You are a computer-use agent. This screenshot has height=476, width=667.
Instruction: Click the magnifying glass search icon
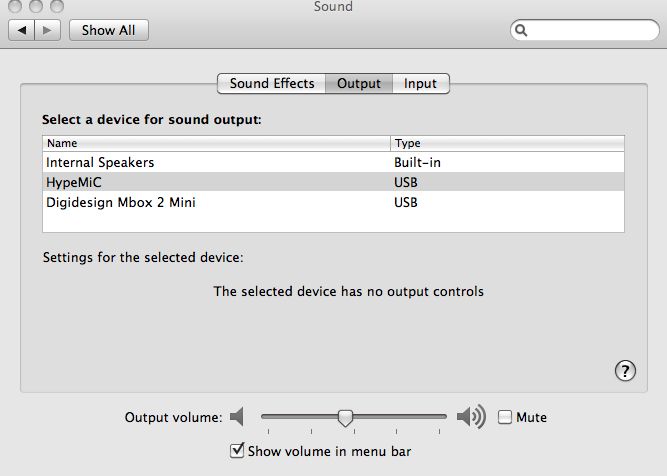521,30
